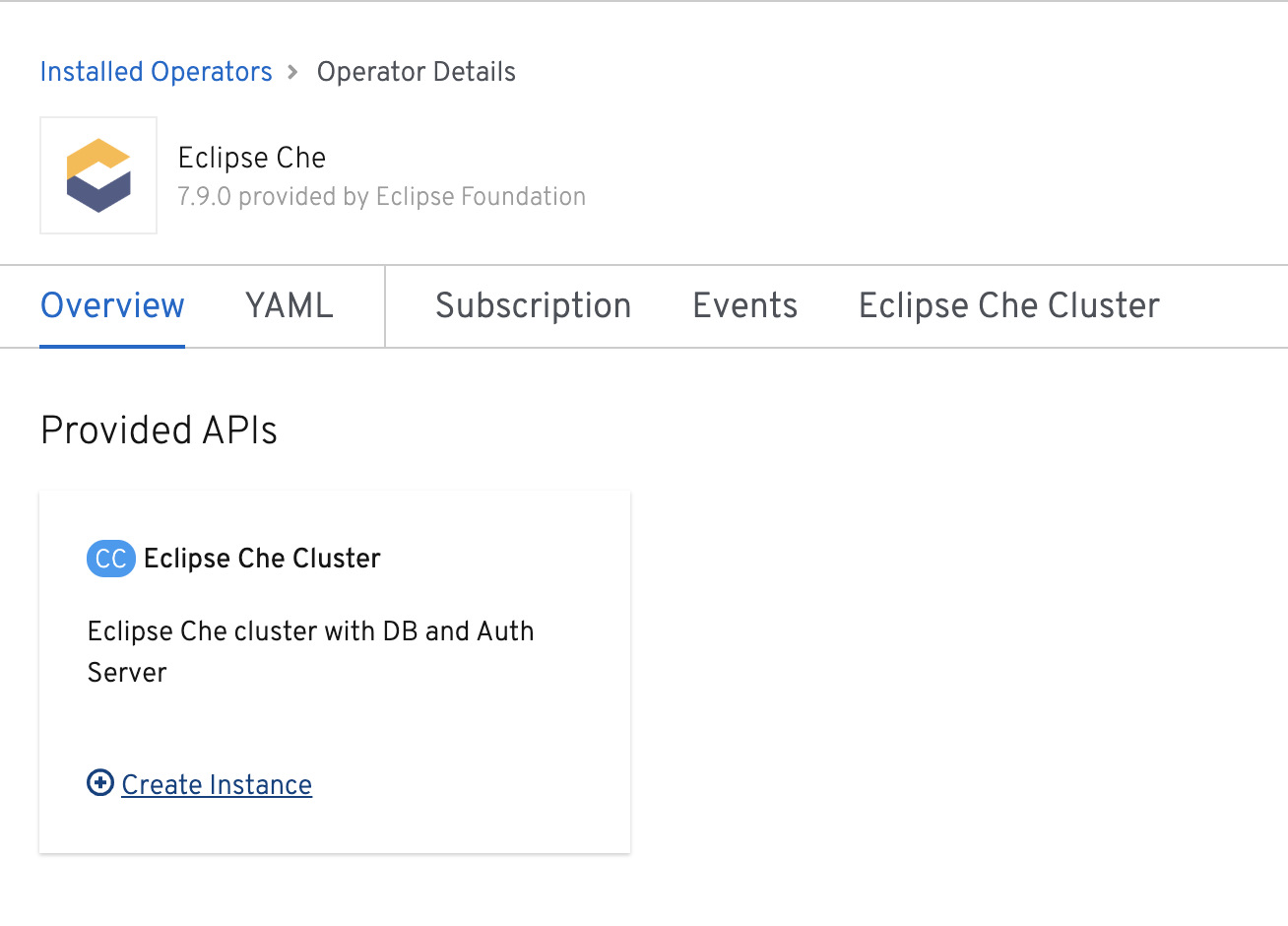Click the Eclipse Che hexagon logo image
Screen dimensions: 1288x926
pyautogui.click(x=97, y=175)
